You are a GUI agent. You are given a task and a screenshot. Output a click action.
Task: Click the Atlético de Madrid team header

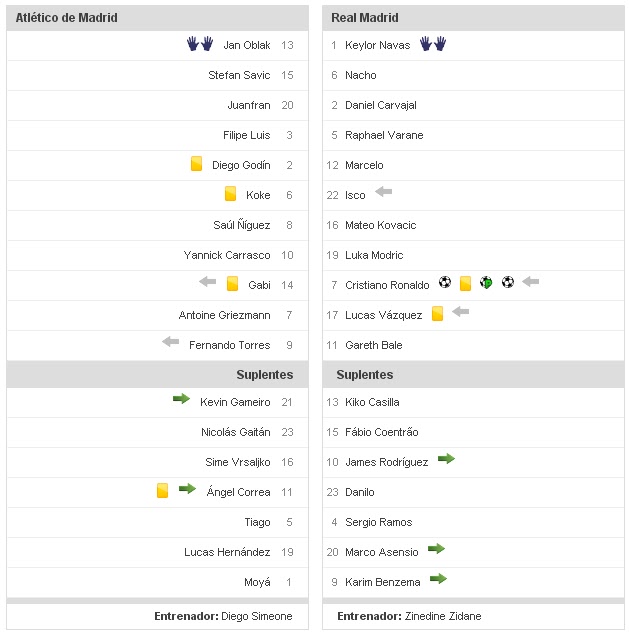[x=66, y=18]
